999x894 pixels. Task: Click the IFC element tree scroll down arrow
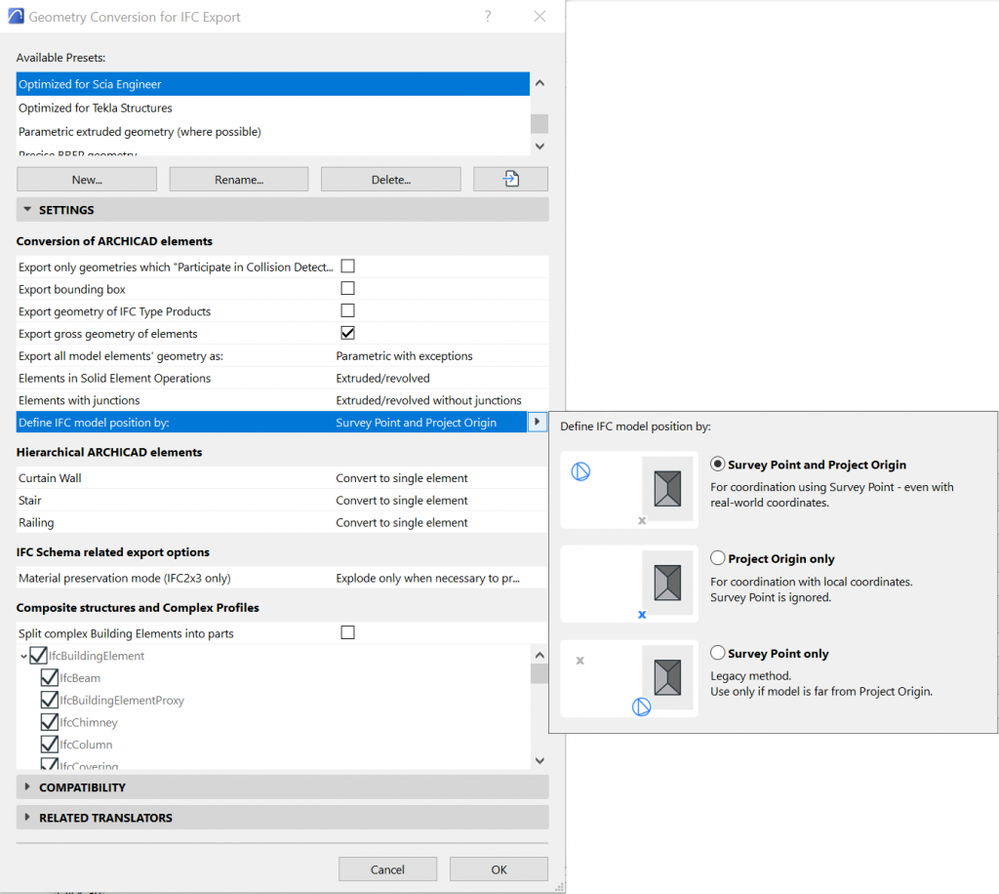(x=540, y=761)
